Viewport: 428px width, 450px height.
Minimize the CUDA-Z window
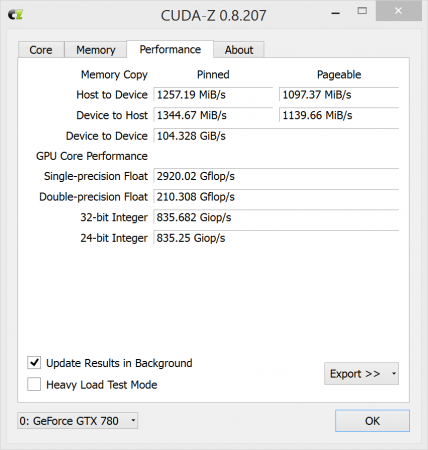tap(336, 12)
